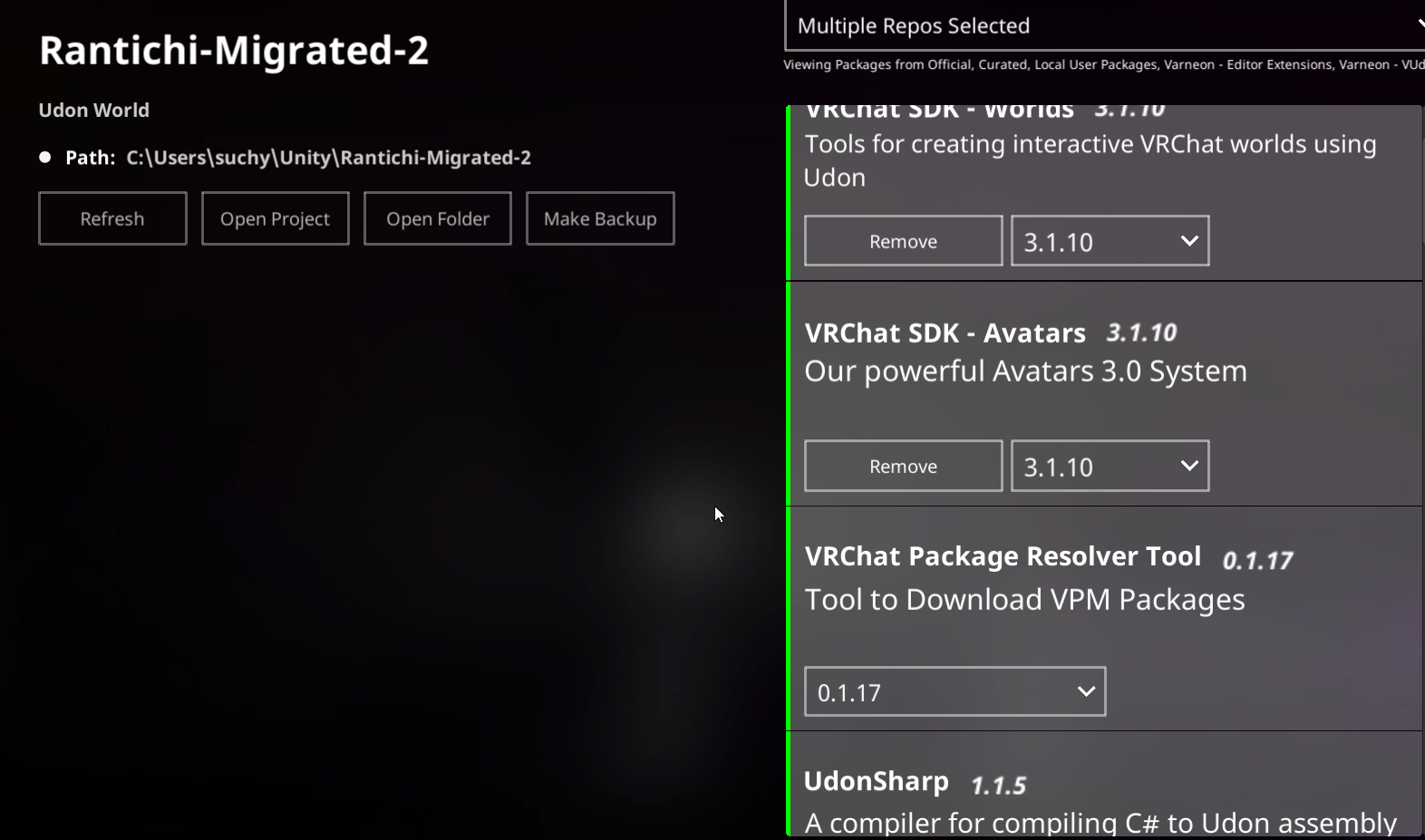Image resolution: width=1425 pixels, height=840 pixels.
Task: Refresh the Rantichi-Migrated-2 project
Action: (111, 217)
